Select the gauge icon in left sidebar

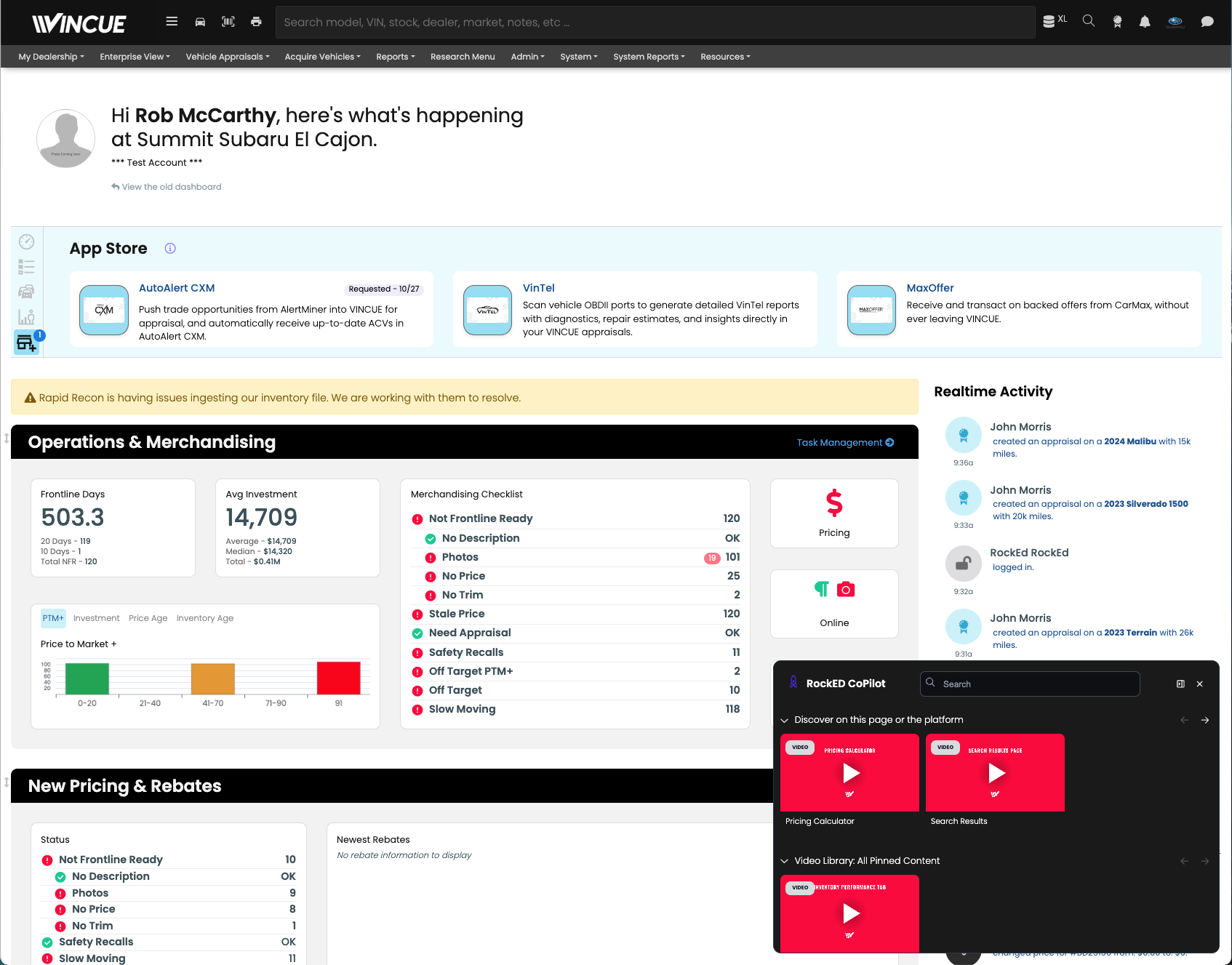pos(27,242)
